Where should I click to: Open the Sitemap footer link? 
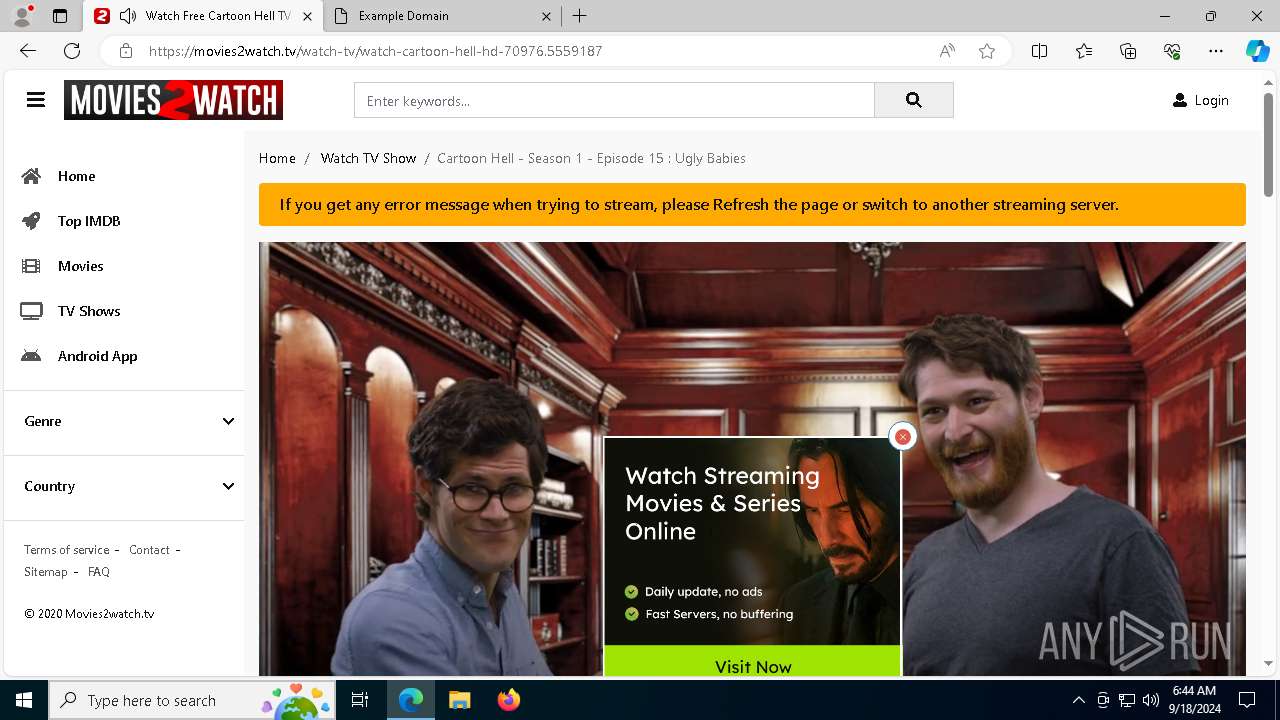(46, 572)
